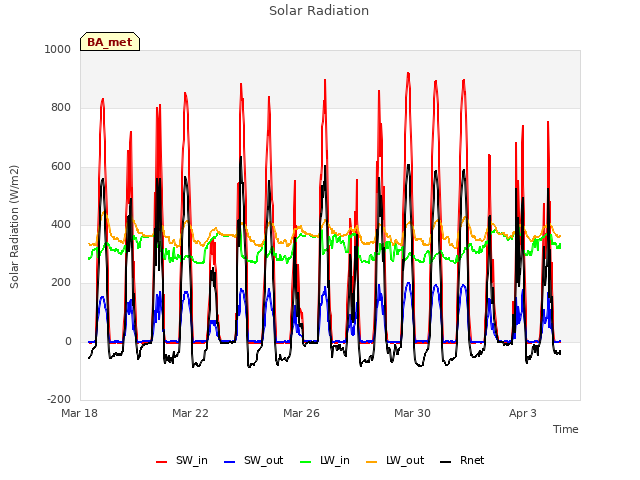
Task: Click the 400 y-axis tick label
Action: tap(61, 224)
